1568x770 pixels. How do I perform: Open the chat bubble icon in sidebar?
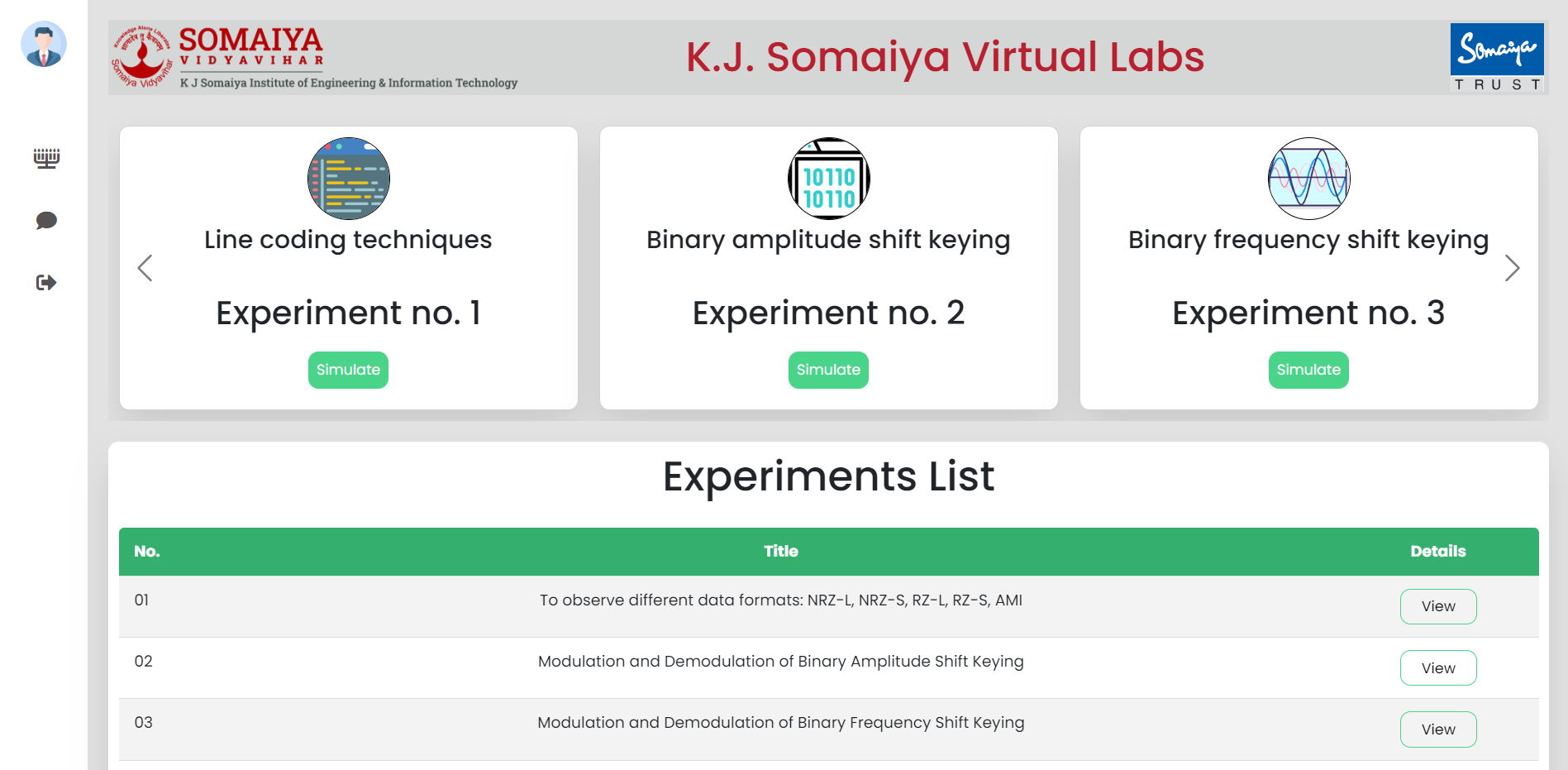(x=46, y=220)
